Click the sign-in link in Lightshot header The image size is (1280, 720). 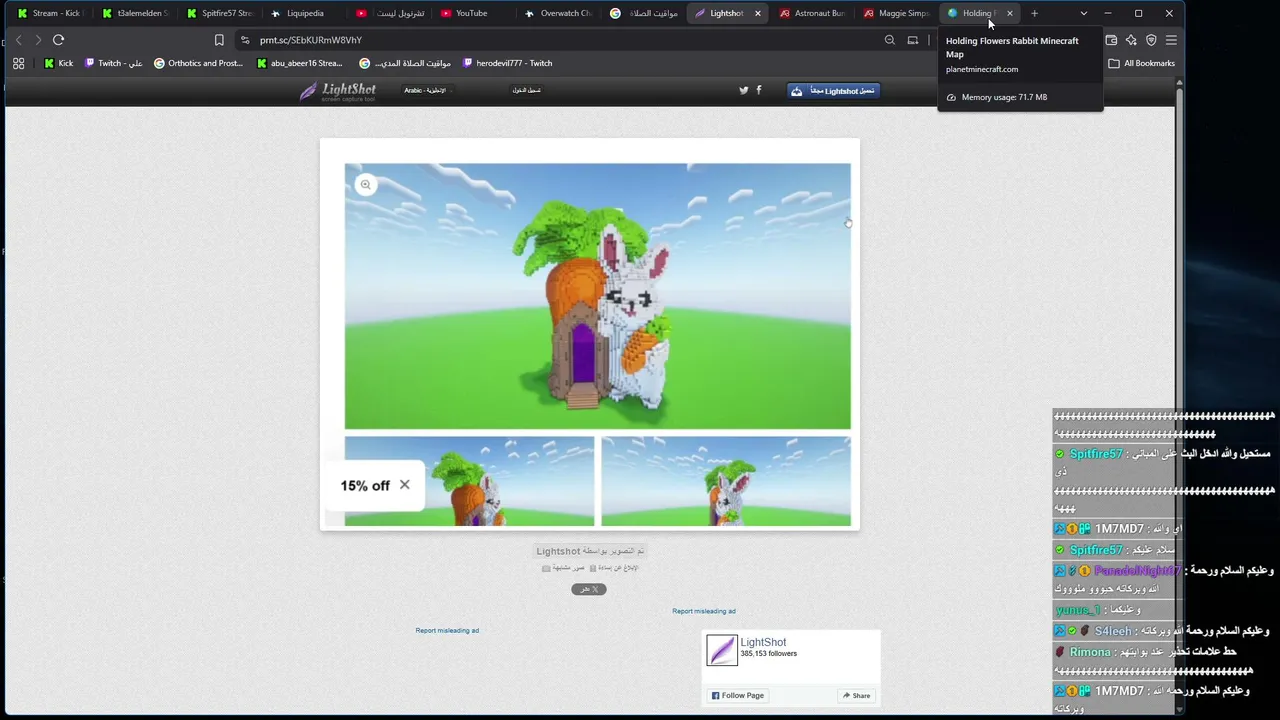(x=526, y=90)
